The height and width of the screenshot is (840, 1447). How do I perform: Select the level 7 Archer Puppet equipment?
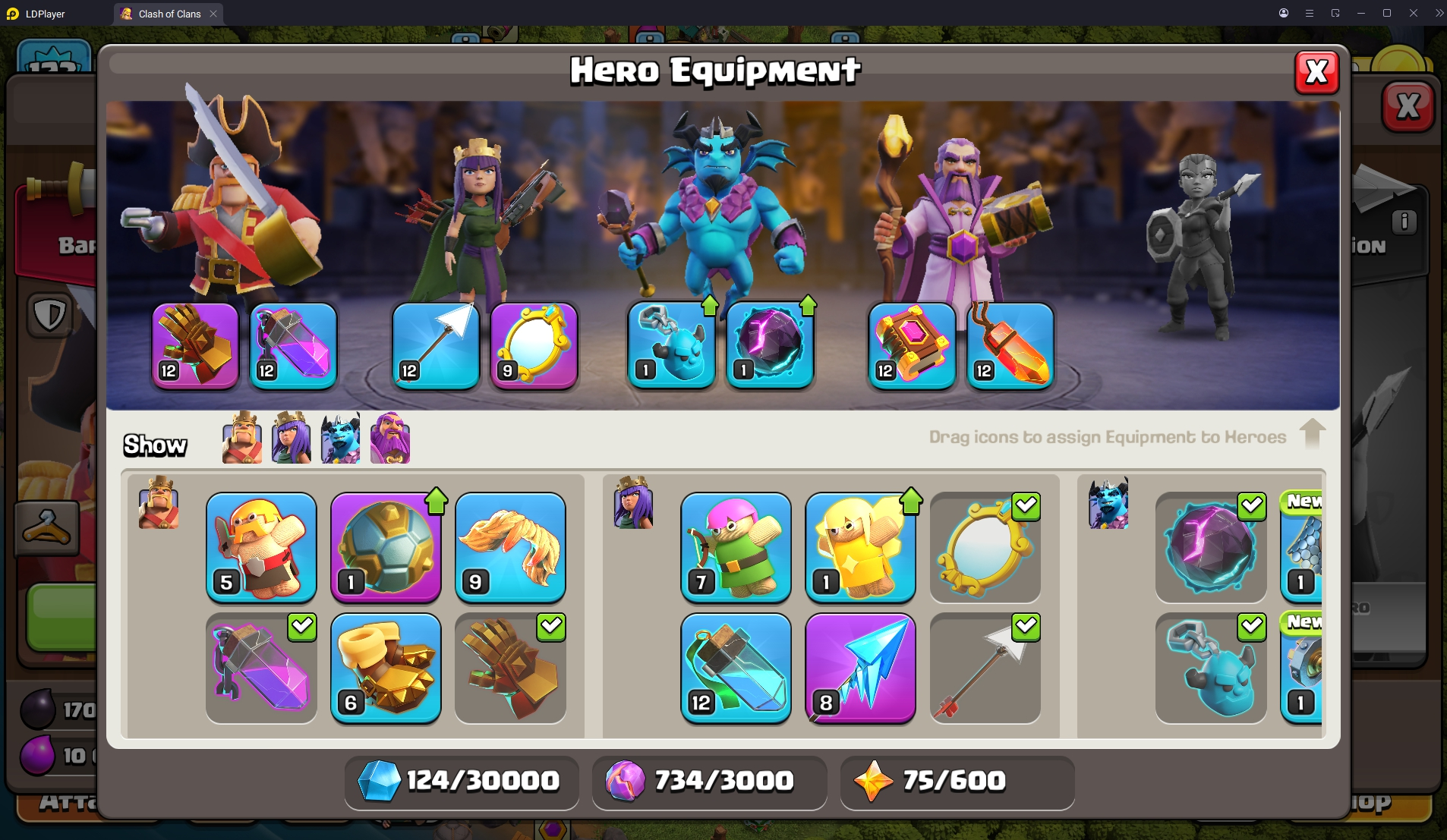[736, 548]
